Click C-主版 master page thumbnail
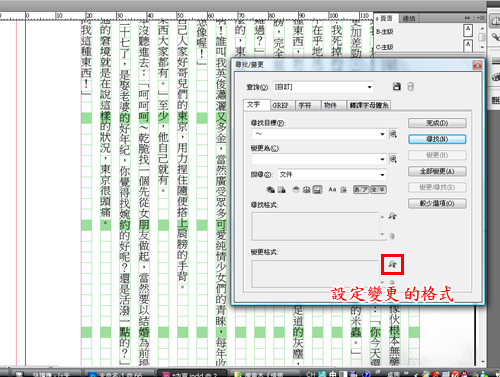500x377 pixels. point(468,46)
